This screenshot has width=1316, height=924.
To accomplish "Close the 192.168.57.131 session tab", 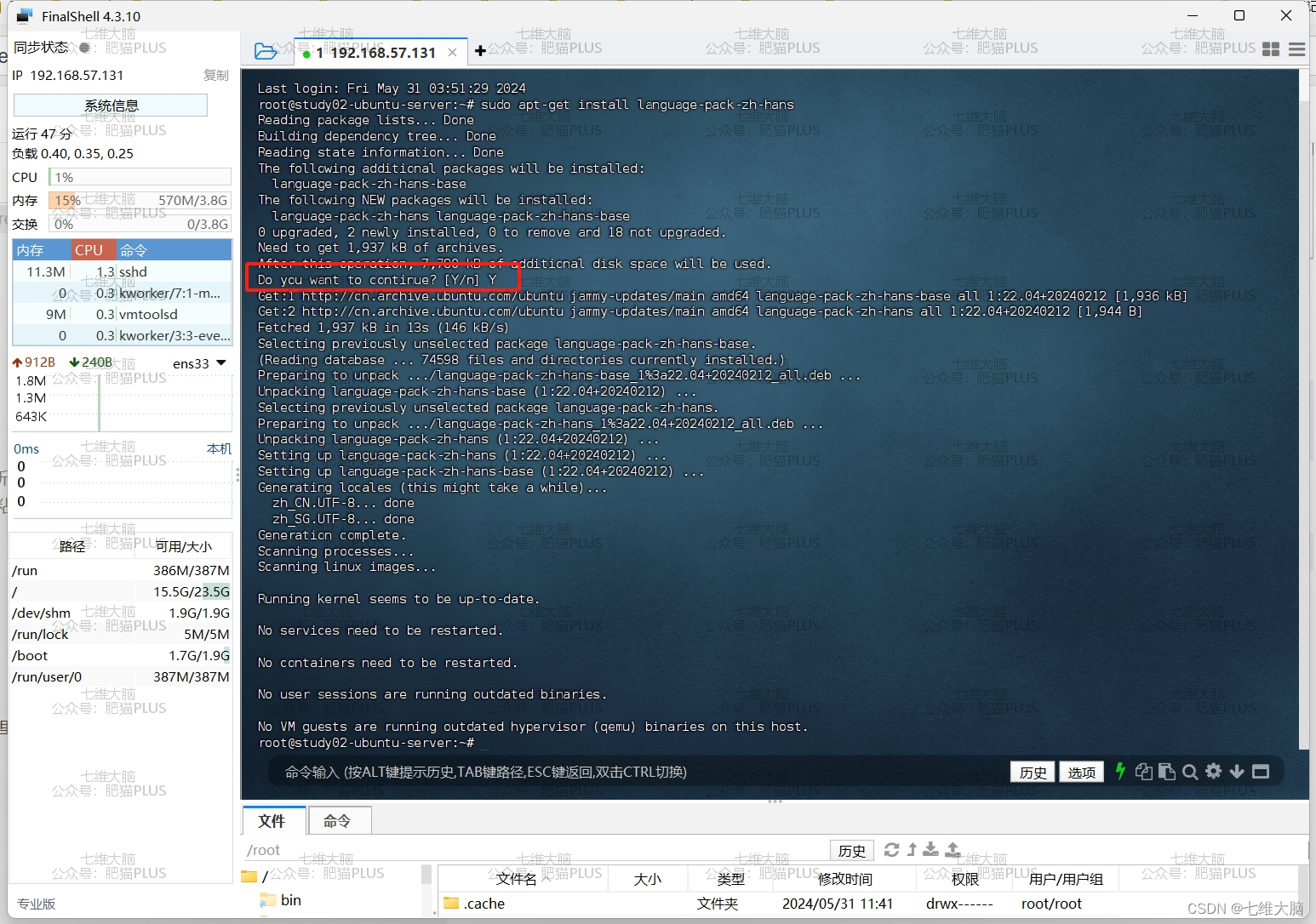I will tap(452, 53).
